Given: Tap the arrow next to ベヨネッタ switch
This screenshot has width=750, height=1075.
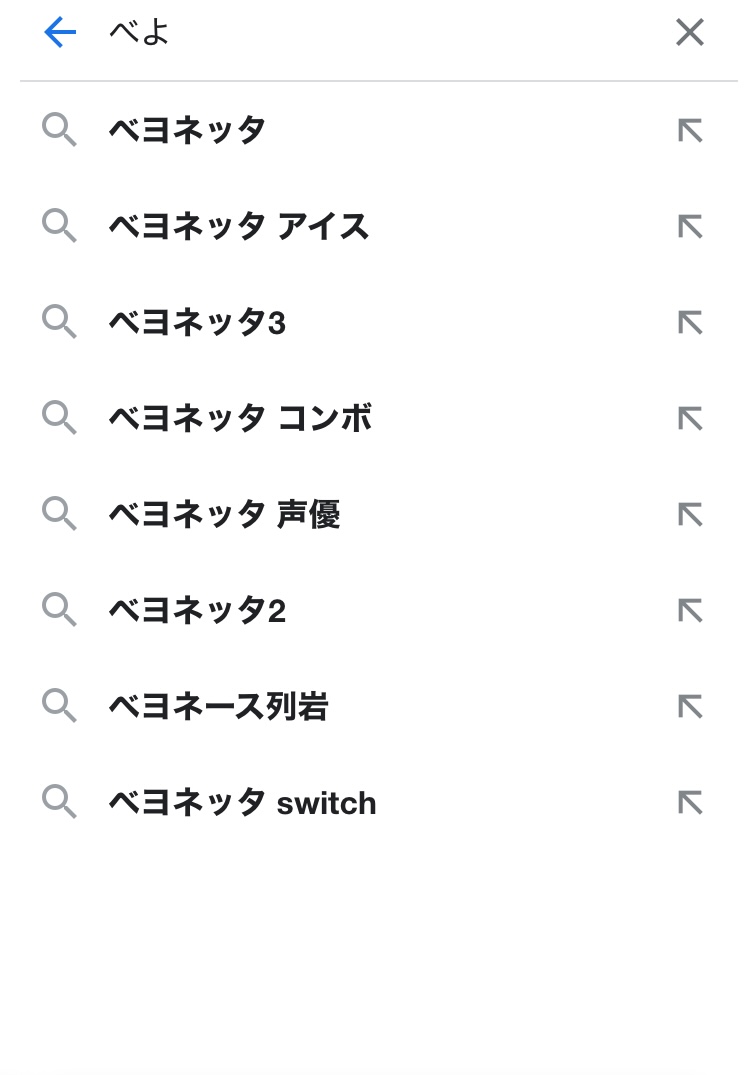Looking at the screenshot, I should [x=690, y=803].
